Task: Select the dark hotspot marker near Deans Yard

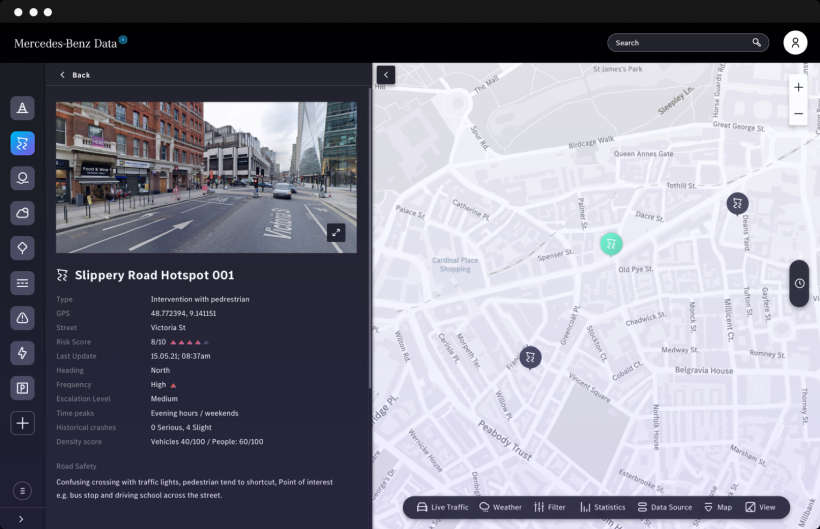Action: [737, 203]
